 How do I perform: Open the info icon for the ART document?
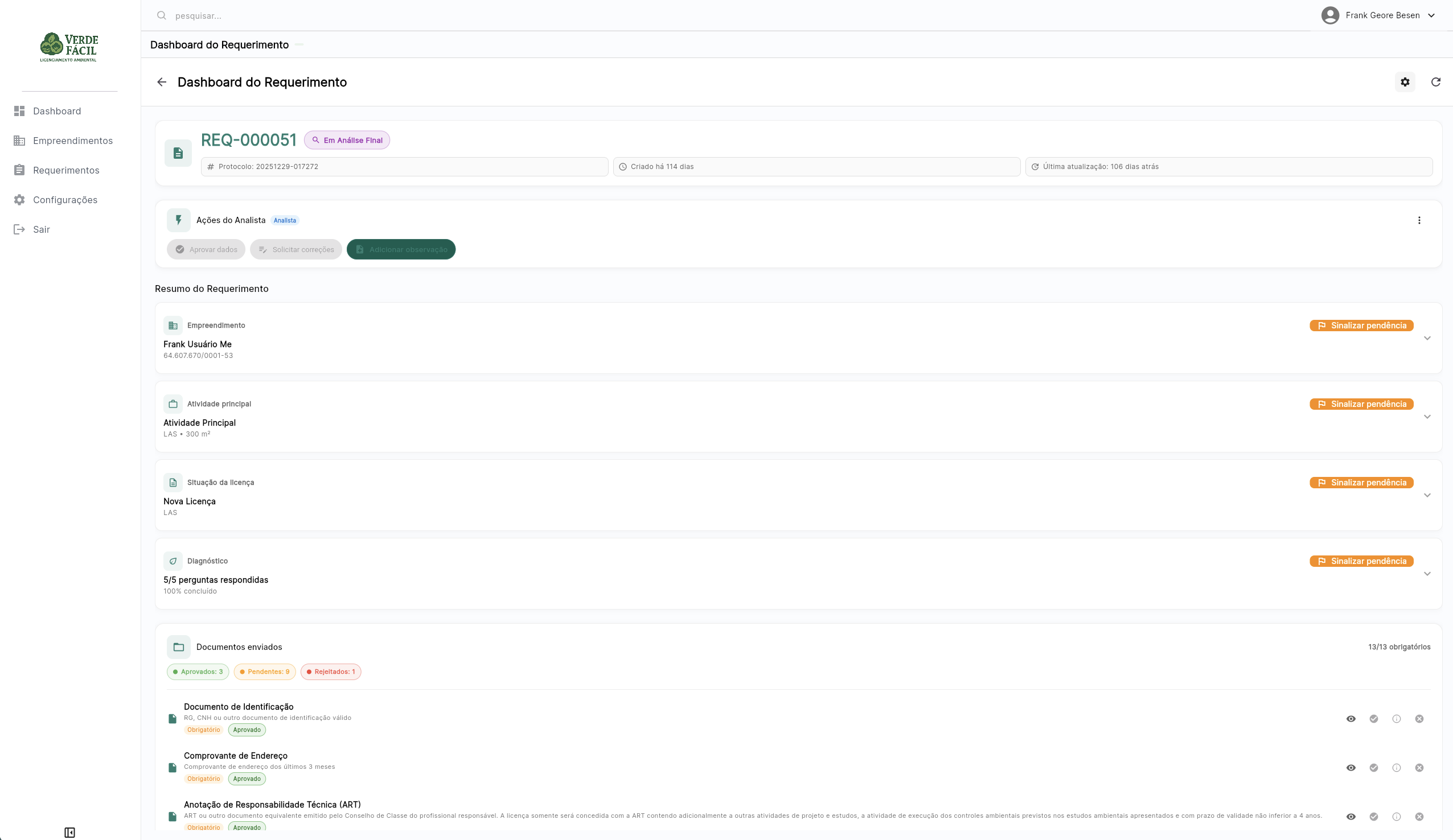tap(1397, 817)
